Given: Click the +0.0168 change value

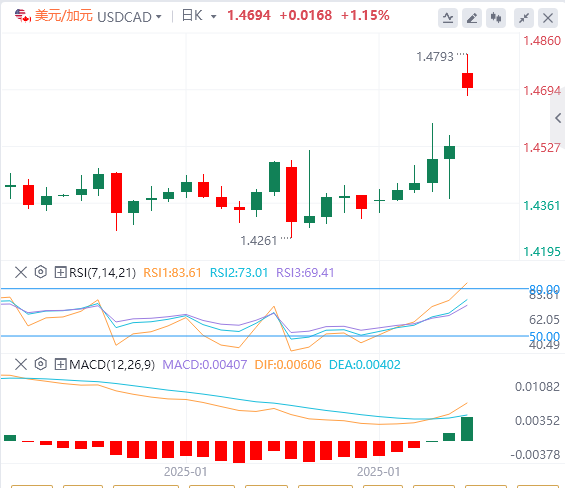Looking at the screenshot, I should pyautogui.click(x=306, y=15).
